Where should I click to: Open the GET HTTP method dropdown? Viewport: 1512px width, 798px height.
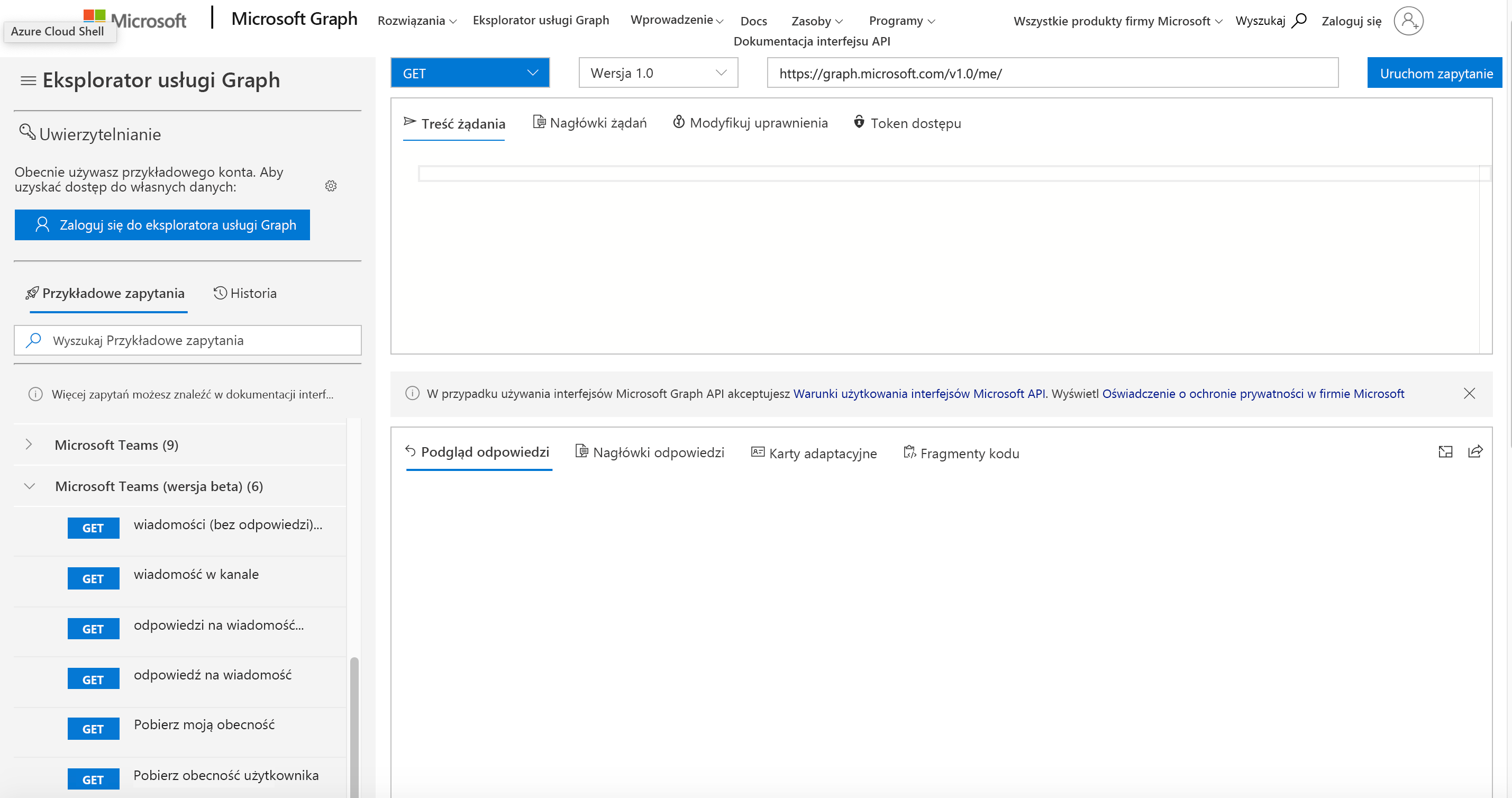pos(470,72)
